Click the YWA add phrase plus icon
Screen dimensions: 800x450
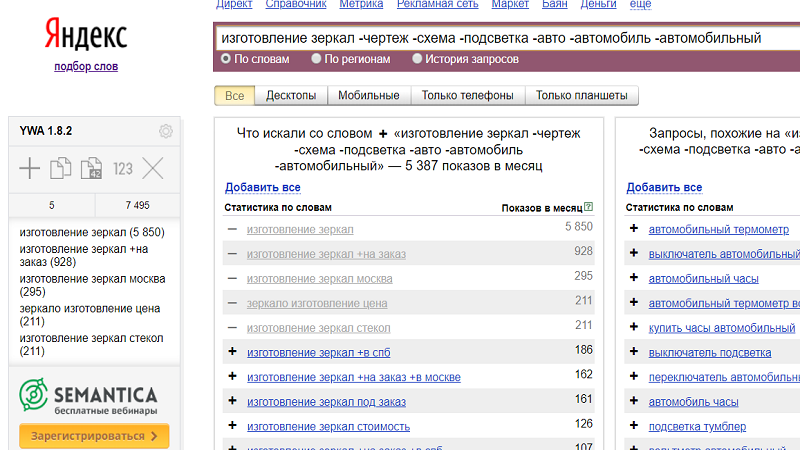coord(30,168)
